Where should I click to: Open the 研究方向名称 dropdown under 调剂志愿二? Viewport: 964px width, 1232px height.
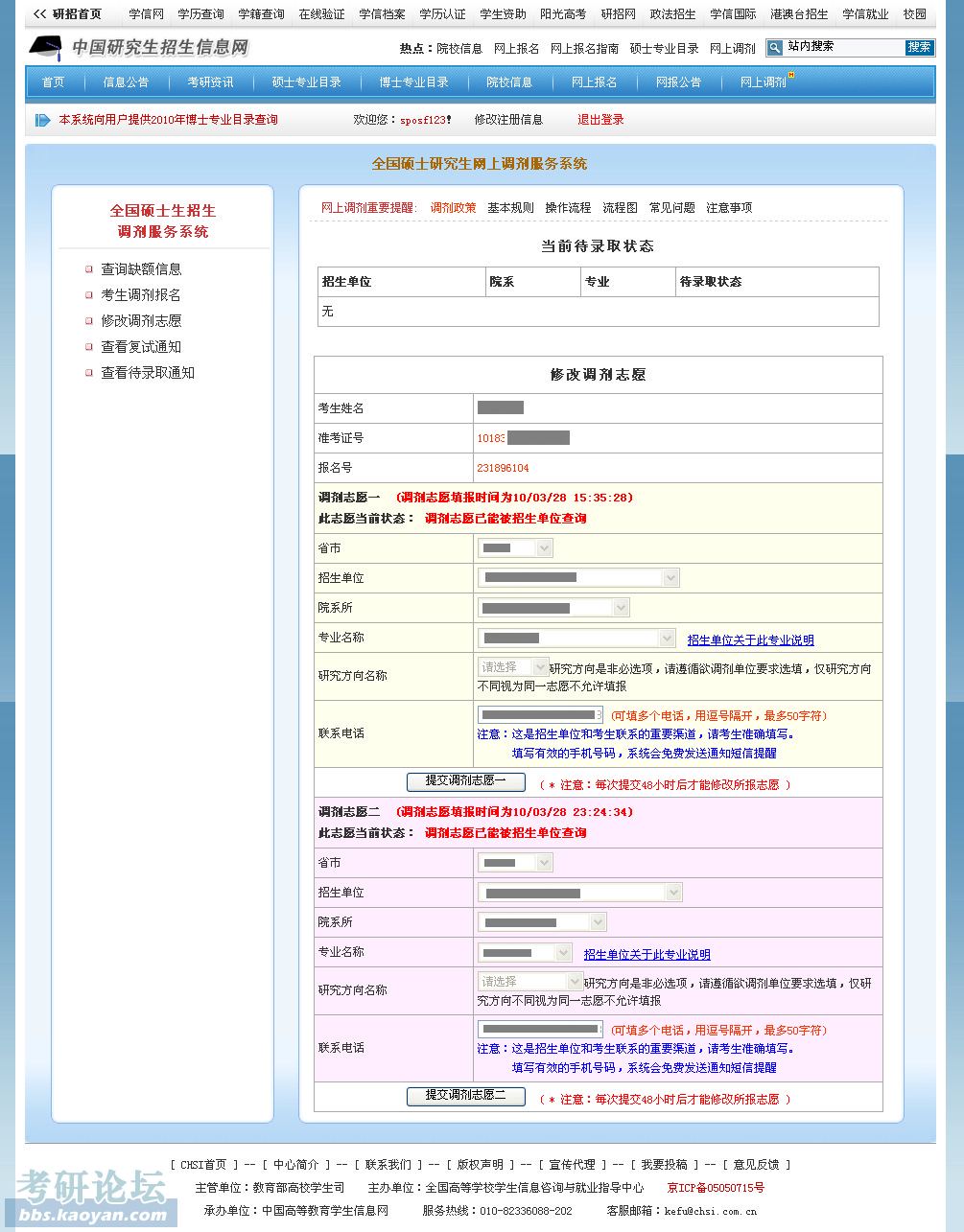click(x=530, y=982)
